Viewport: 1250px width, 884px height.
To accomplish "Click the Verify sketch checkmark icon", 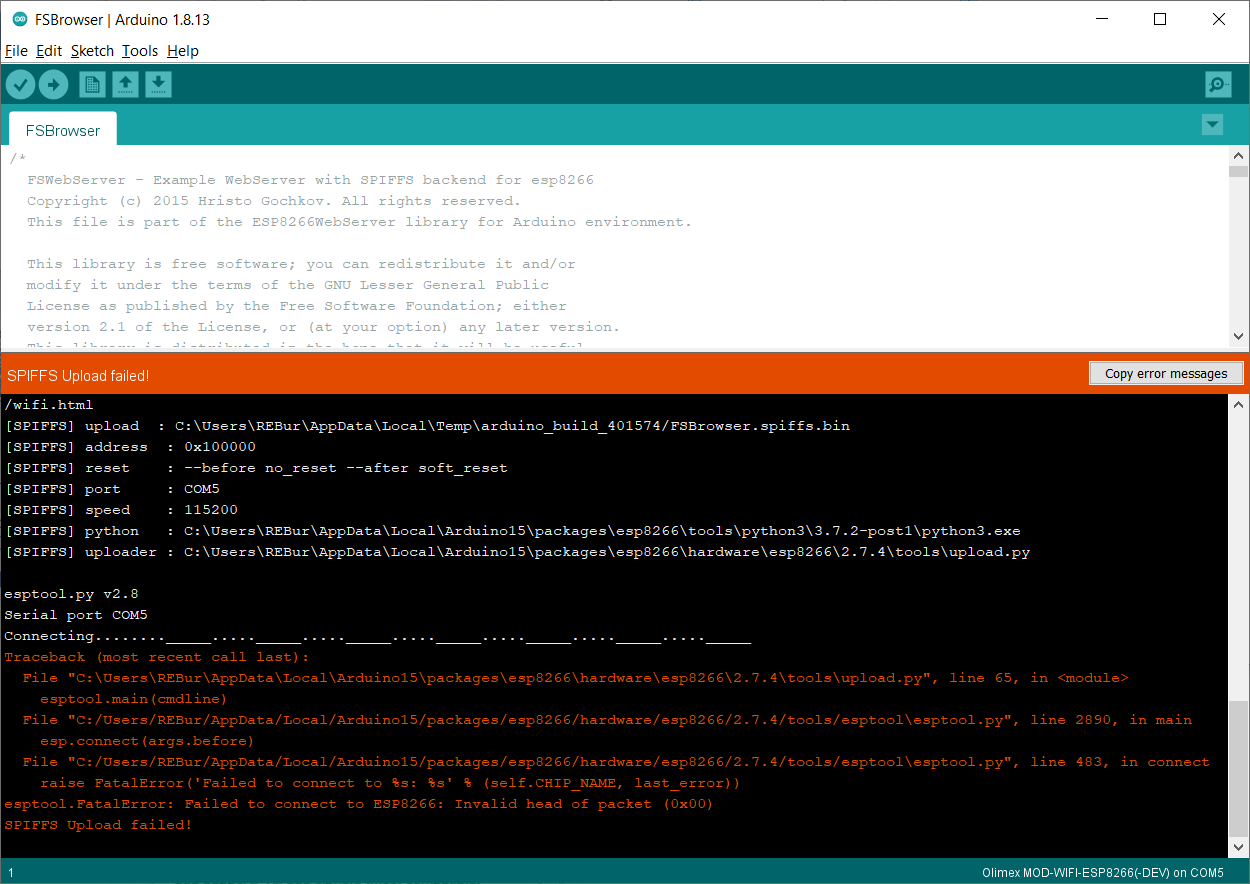I will pos(20,85).
